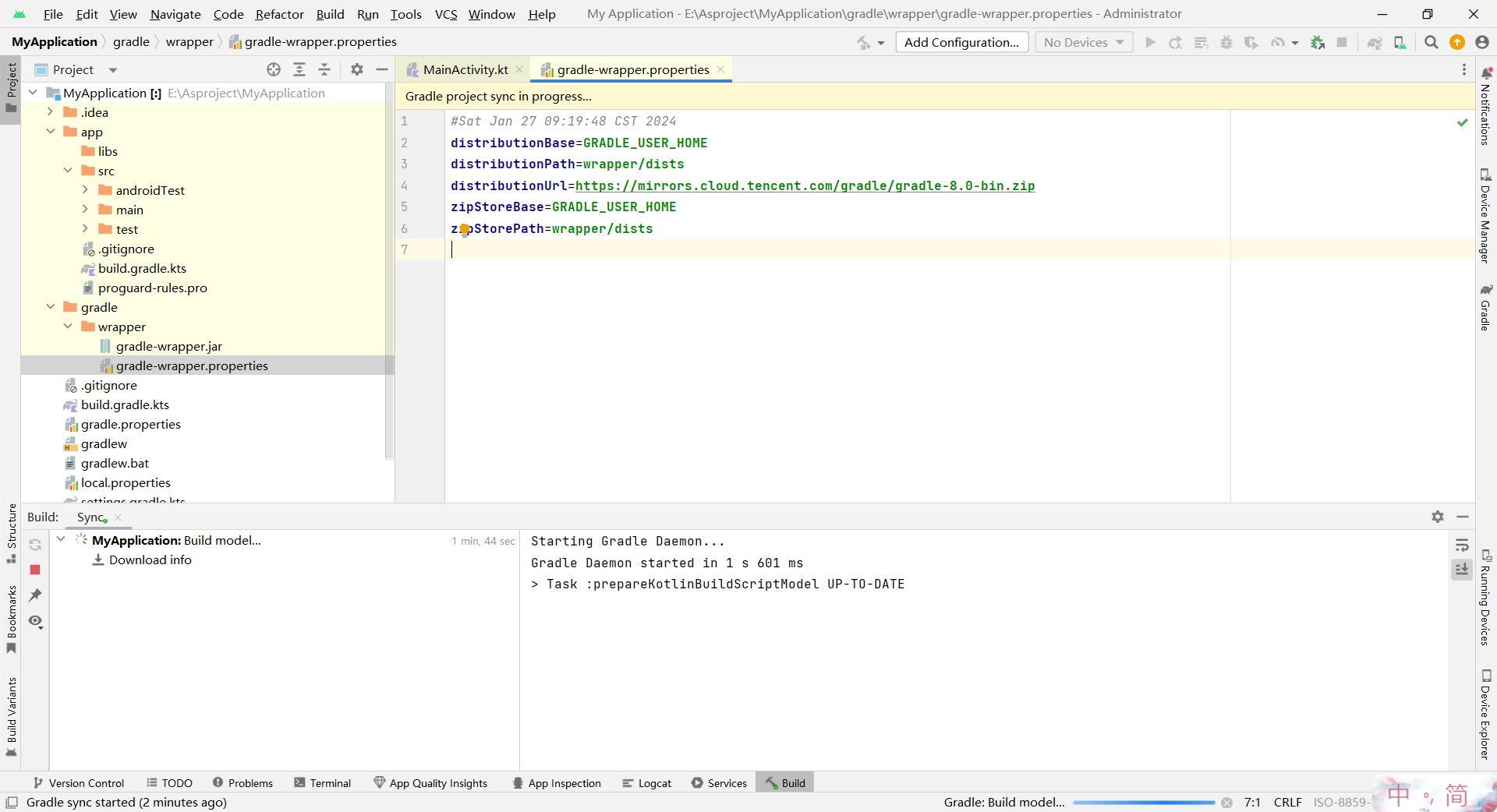Click the Run app play icon
Screen dimensions: 1497x812
1150,42
